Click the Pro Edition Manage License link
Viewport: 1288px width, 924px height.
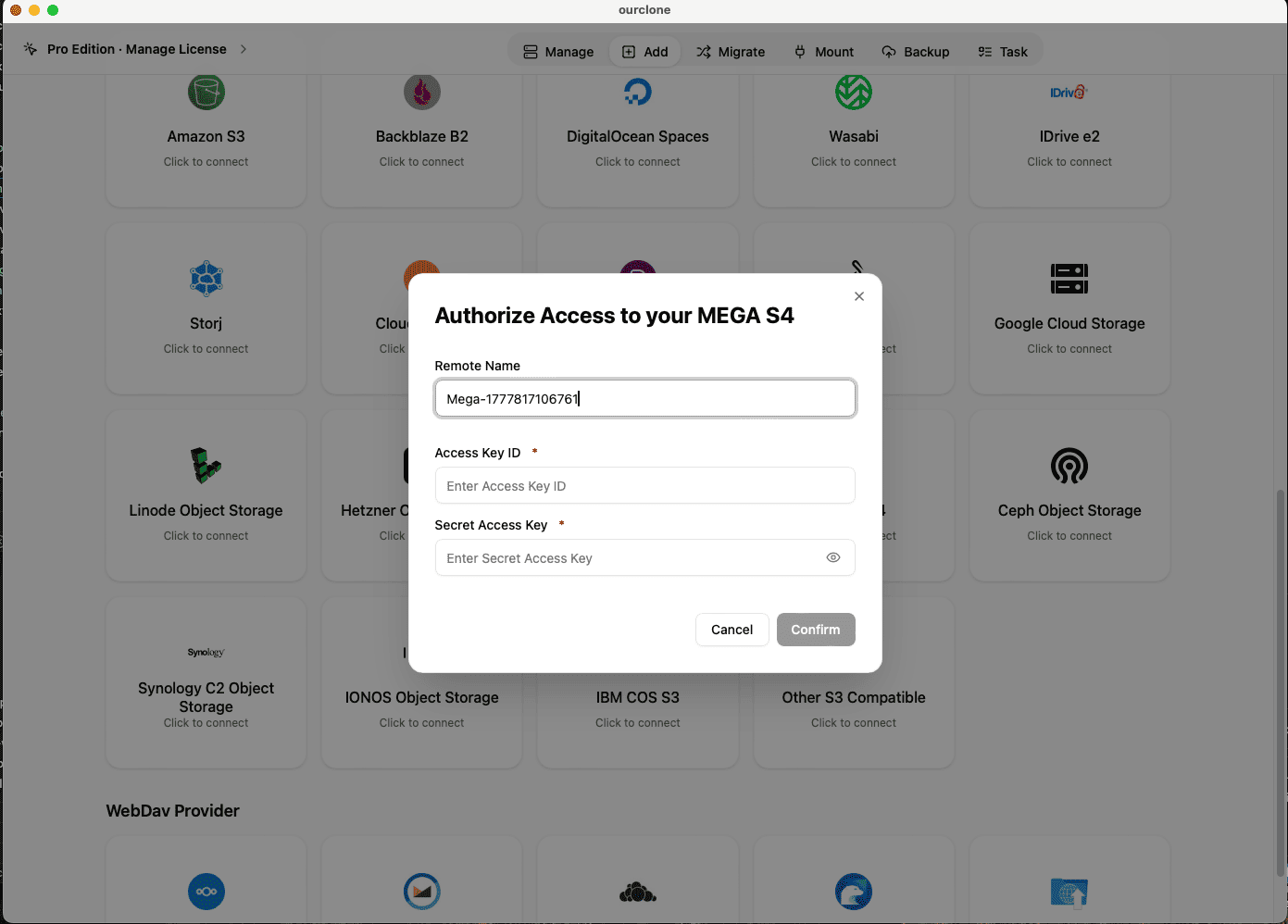[137, 49]
